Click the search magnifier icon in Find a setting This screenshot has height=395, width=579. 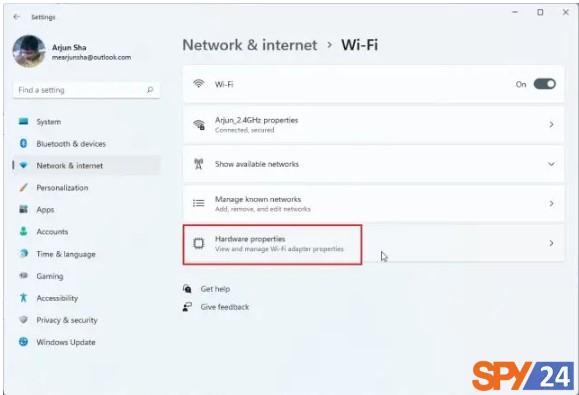coord(150,90)
